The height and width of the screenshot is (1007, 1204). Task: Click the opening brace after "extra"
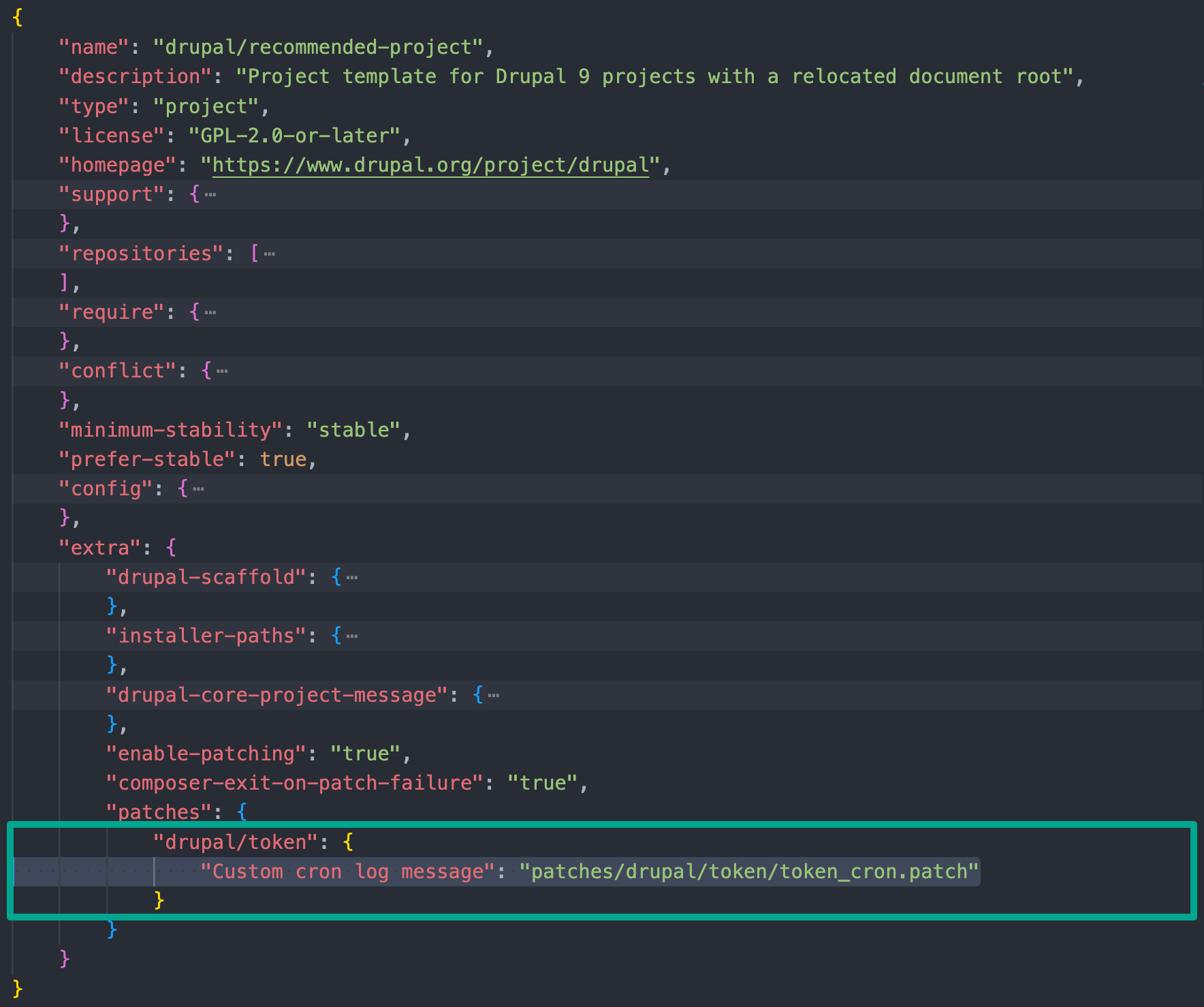171,548
